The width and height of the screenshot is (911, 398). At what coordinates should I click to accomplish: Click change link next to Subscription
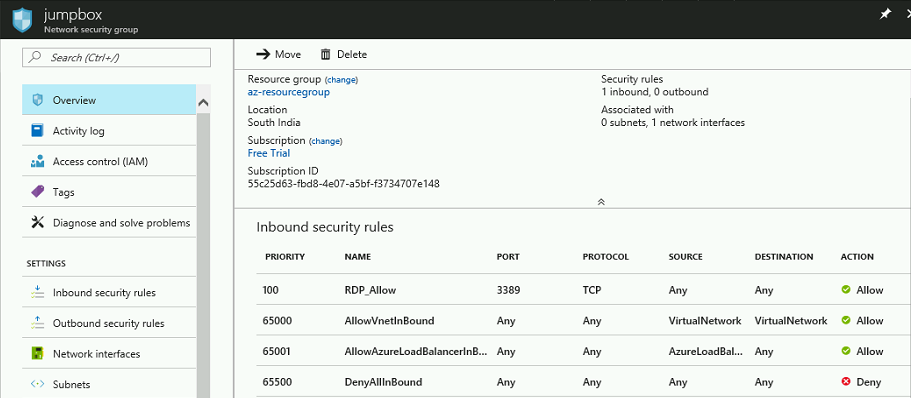pos(325,141)
